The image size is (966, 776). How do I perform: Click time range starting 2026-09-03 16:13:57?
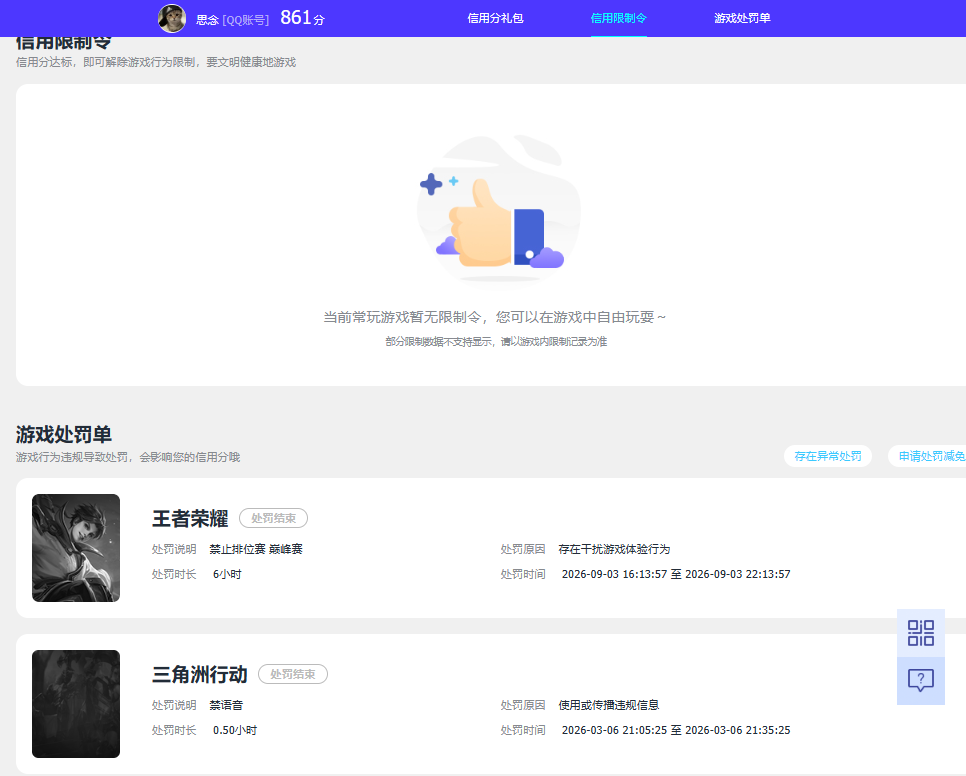point(676,575)
